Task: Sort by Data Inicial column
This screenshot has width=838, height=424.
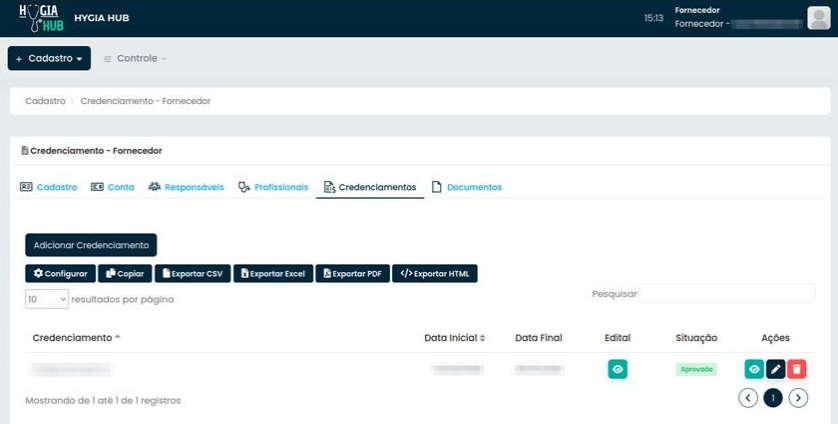Action: coord(454,338)
